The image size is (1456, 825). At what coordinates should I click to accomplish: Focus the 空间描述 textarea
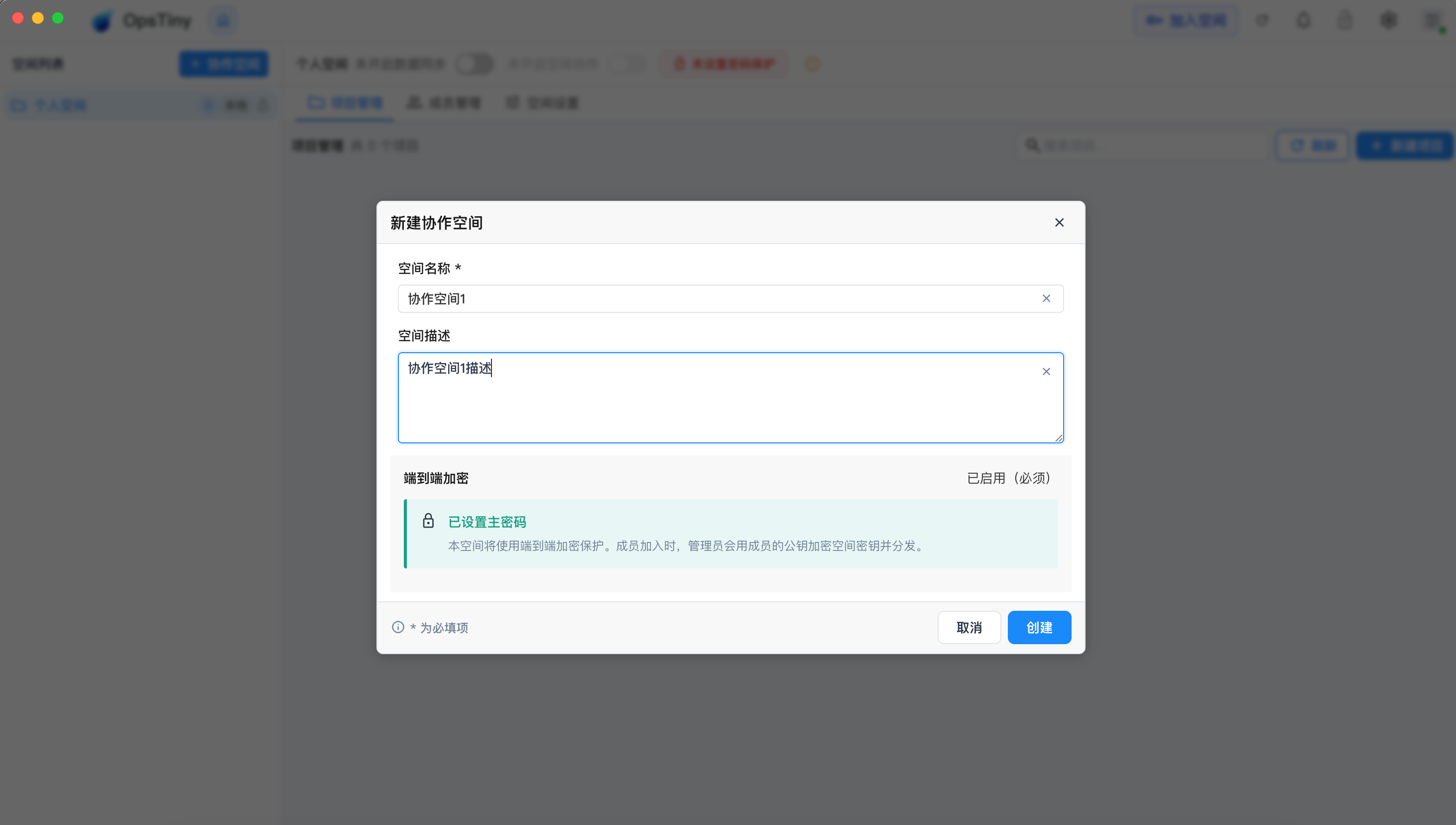tap(730, 398)
